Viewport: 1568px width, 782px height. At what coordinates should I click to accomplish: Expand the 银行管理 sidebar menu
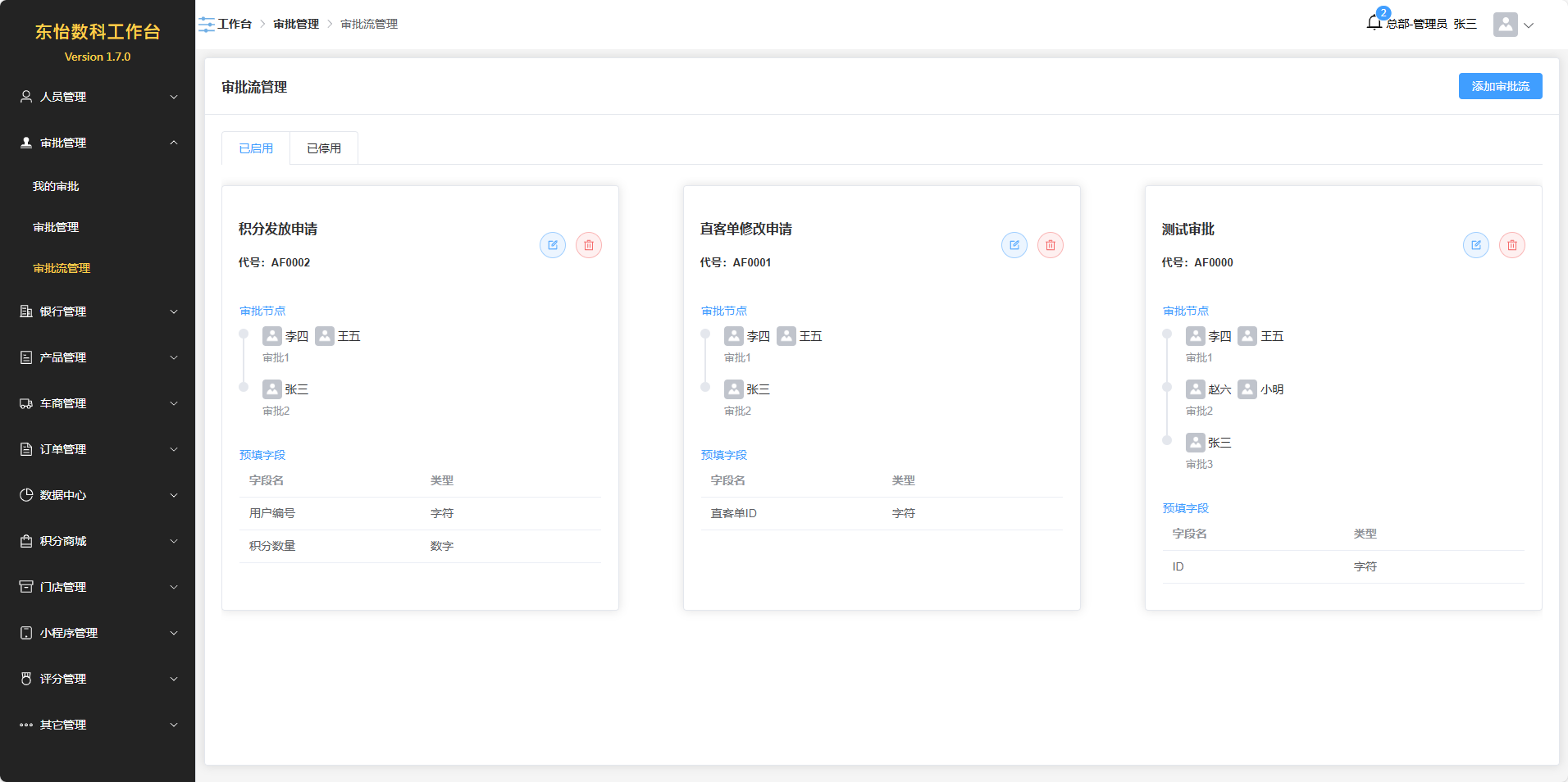(x=98, y=311)
